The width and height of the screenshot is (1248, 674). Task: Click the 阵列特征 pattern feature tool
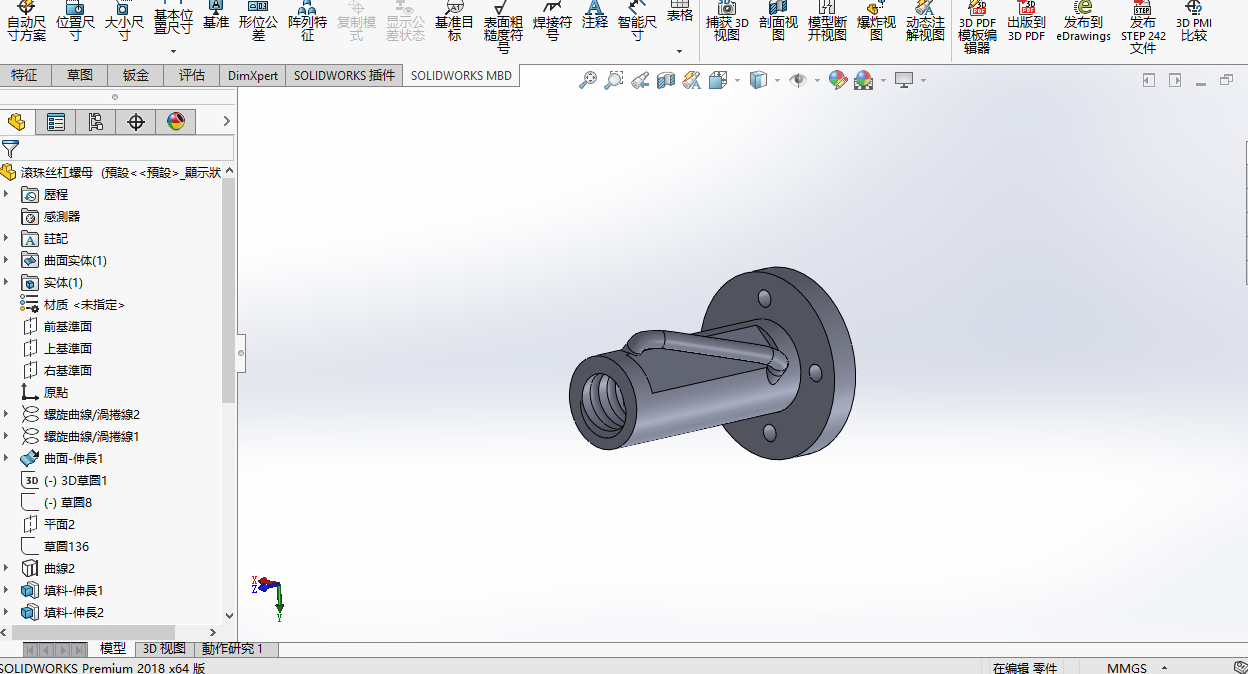click(x=307, y=21)
